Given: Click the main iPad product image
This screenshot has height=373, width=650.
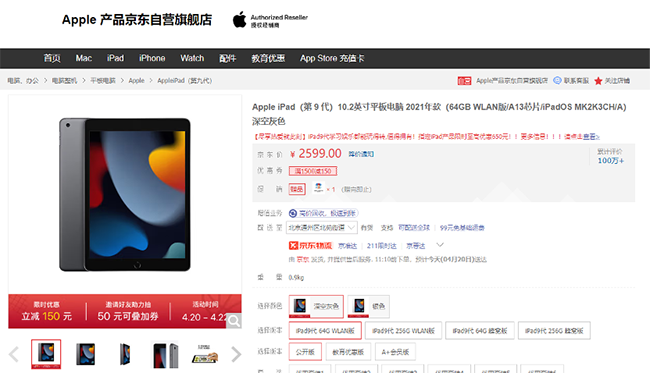Looking at the screenshot, I should point(125,195).
